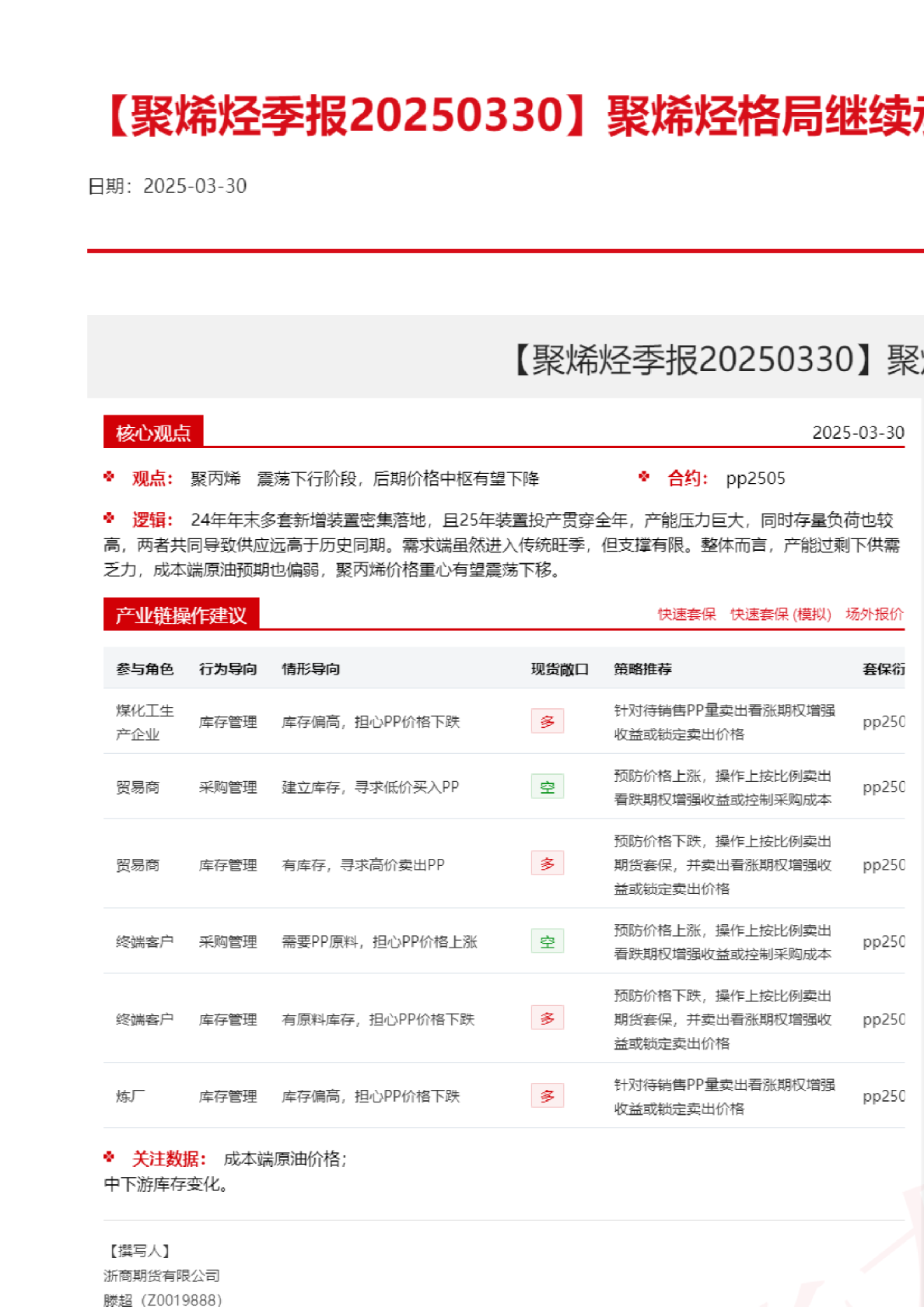
Task: Click the 参与角色 column header
Action: pyautogui.click(x=145, y=668)
